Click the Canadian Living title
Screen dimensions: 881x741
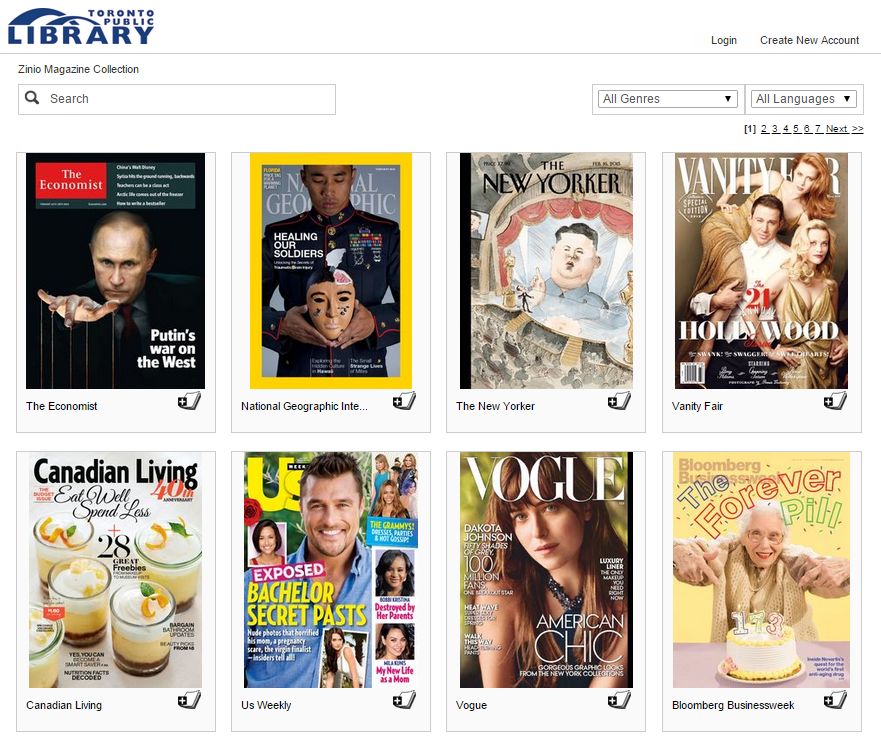point(64,705)
